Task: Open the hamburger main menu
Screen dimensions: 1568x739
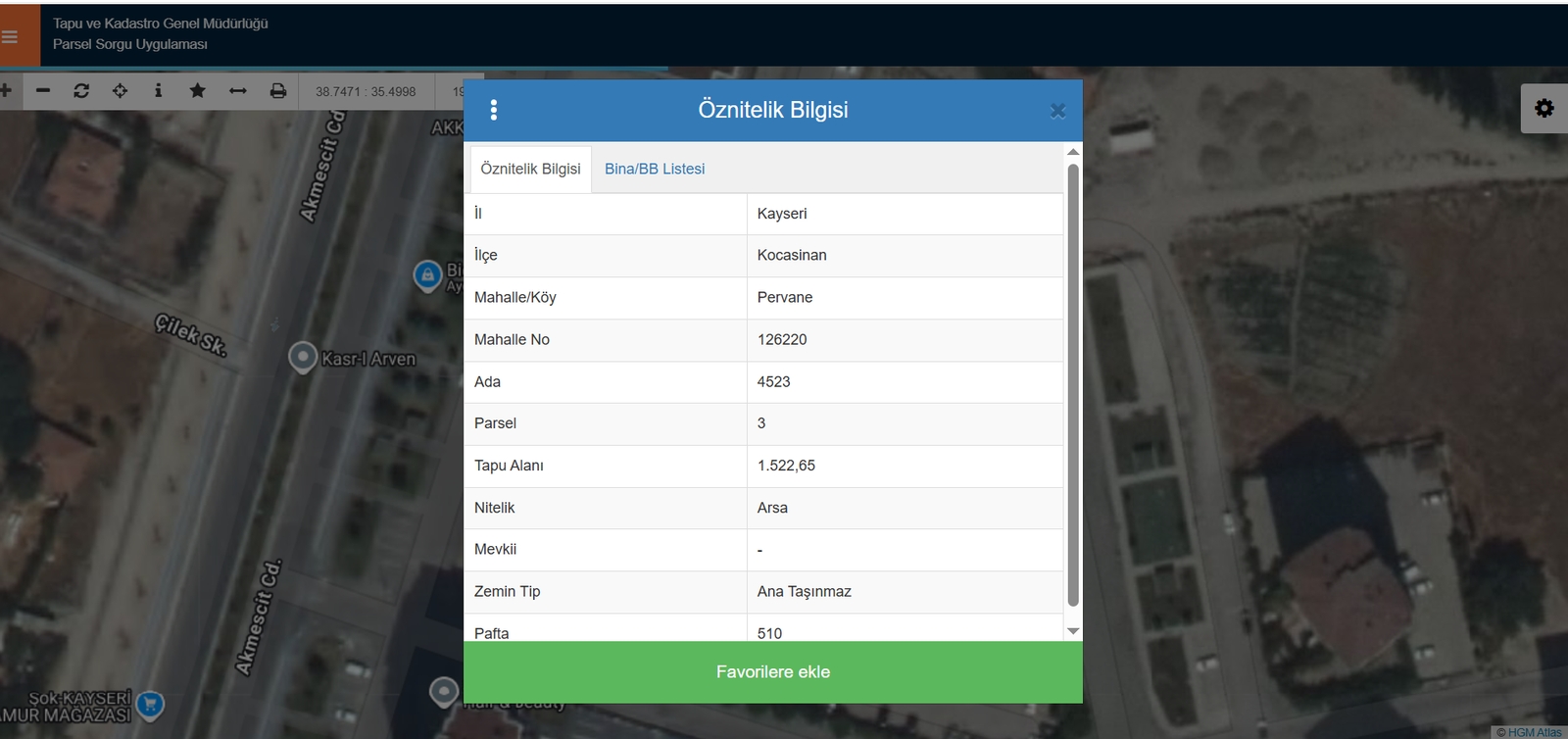Action: click(10, 37)
